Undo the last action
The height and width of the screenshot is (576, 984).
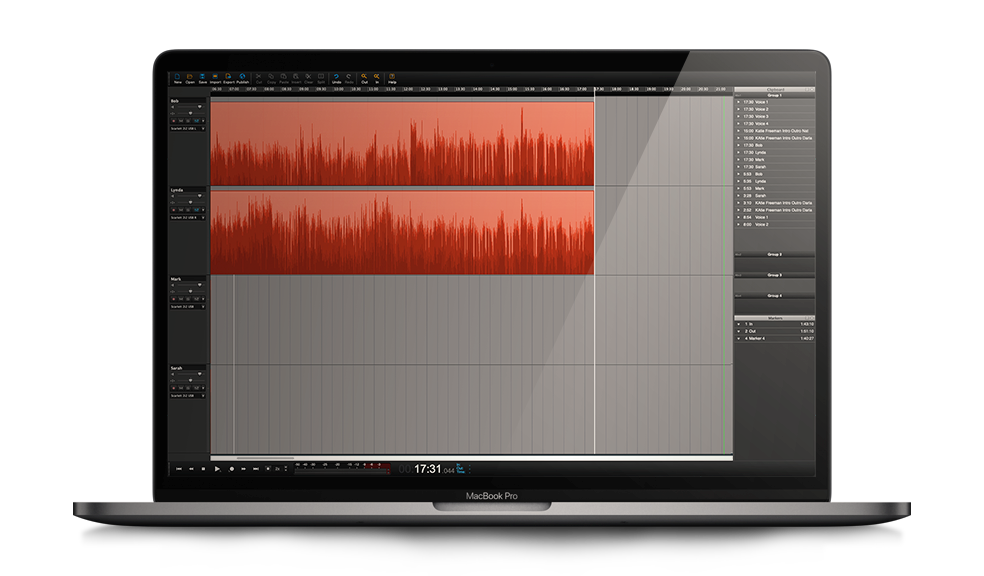coord(336,76)
